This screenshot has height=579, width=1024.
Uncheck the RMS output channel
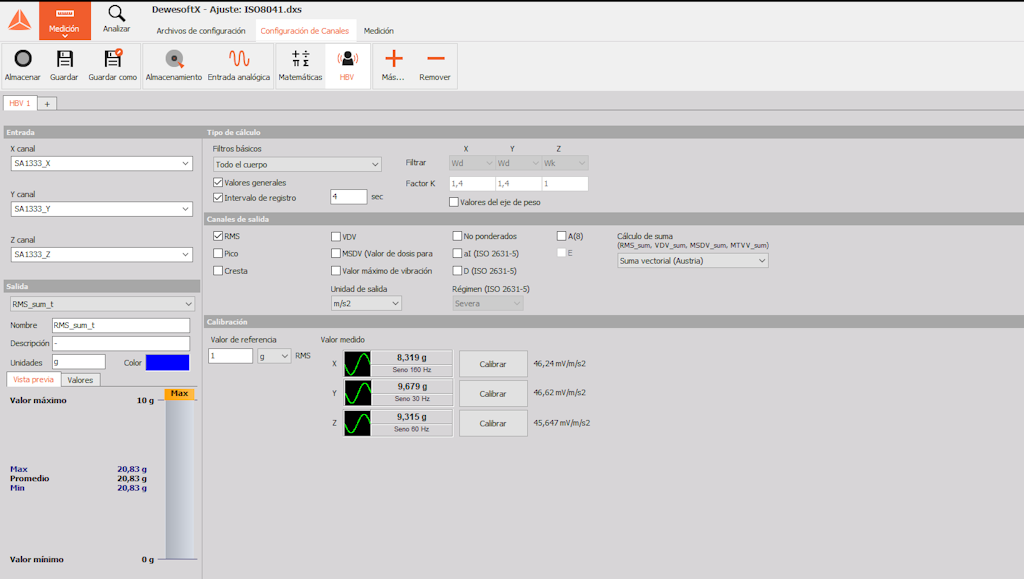(x=218, y=236)
